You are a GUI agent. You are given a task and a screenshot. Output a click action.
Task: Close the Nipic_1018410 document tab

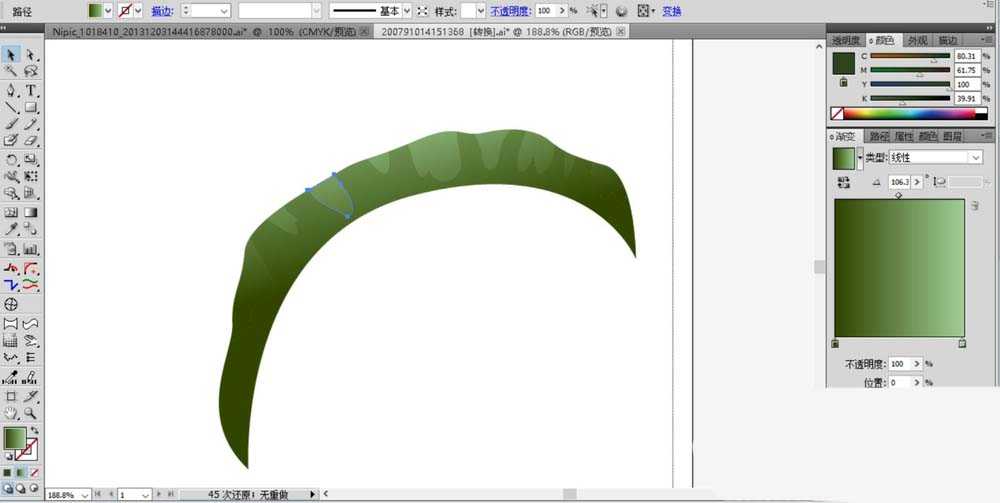click(x=363, y=31)
